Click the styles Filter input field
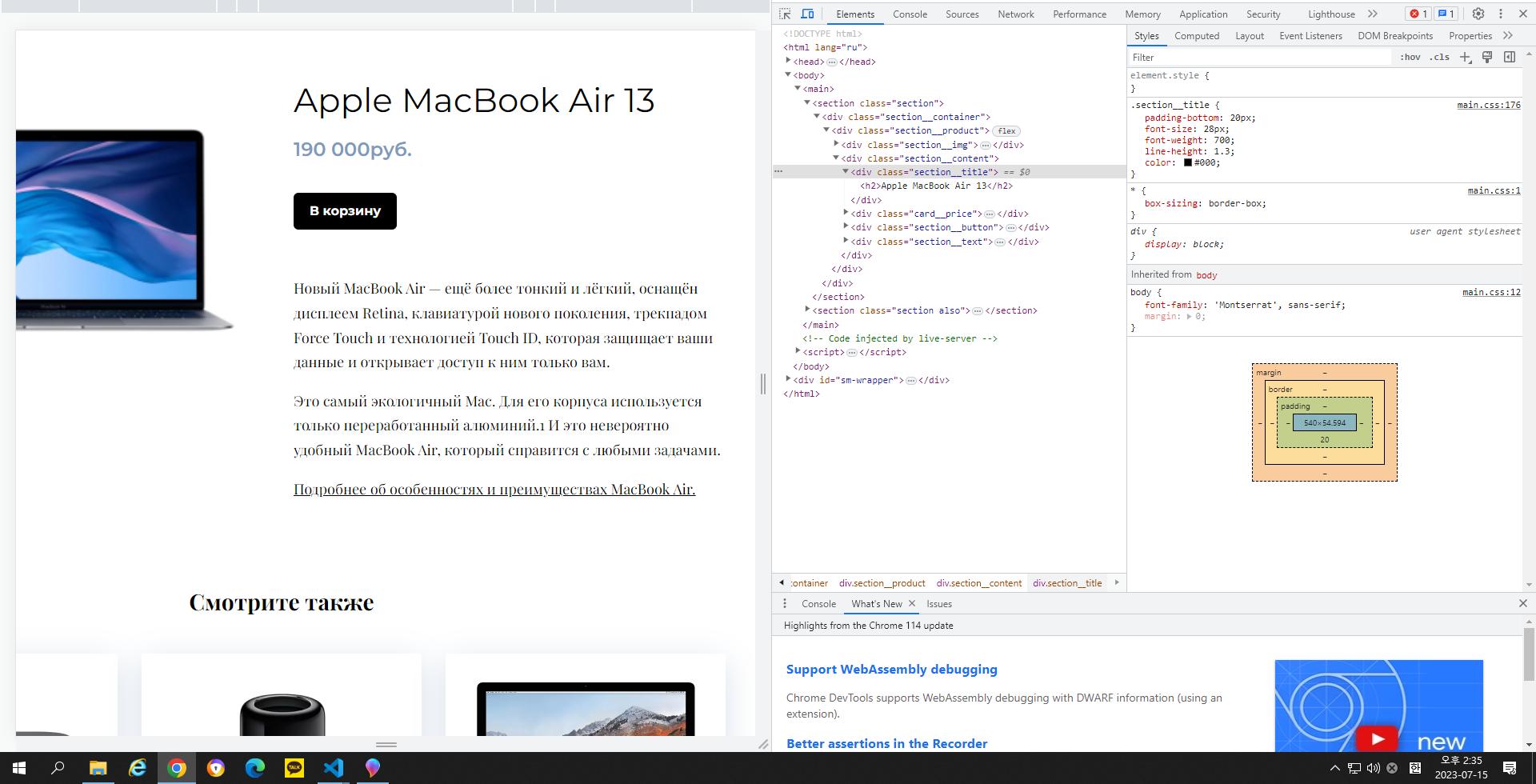This screenshot has width=1536, height=784. click(x=1259, y=57)
